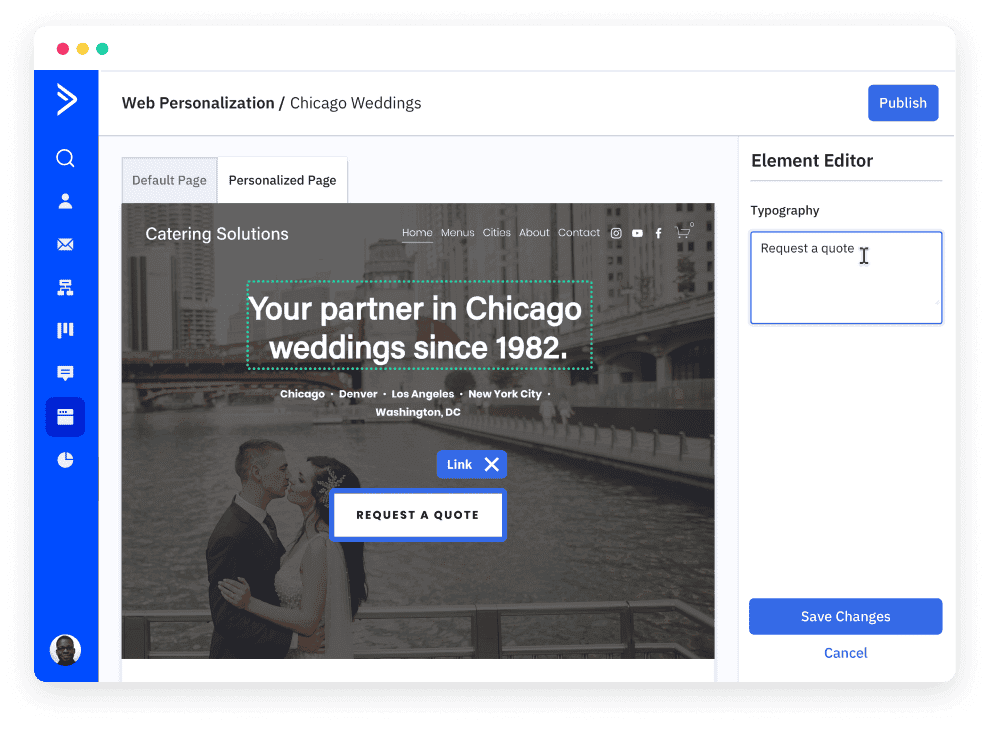Remove the link using the X icon
The height and width of the screenshot is (736, 990).
pyautogui.click(x=490, y=463)
